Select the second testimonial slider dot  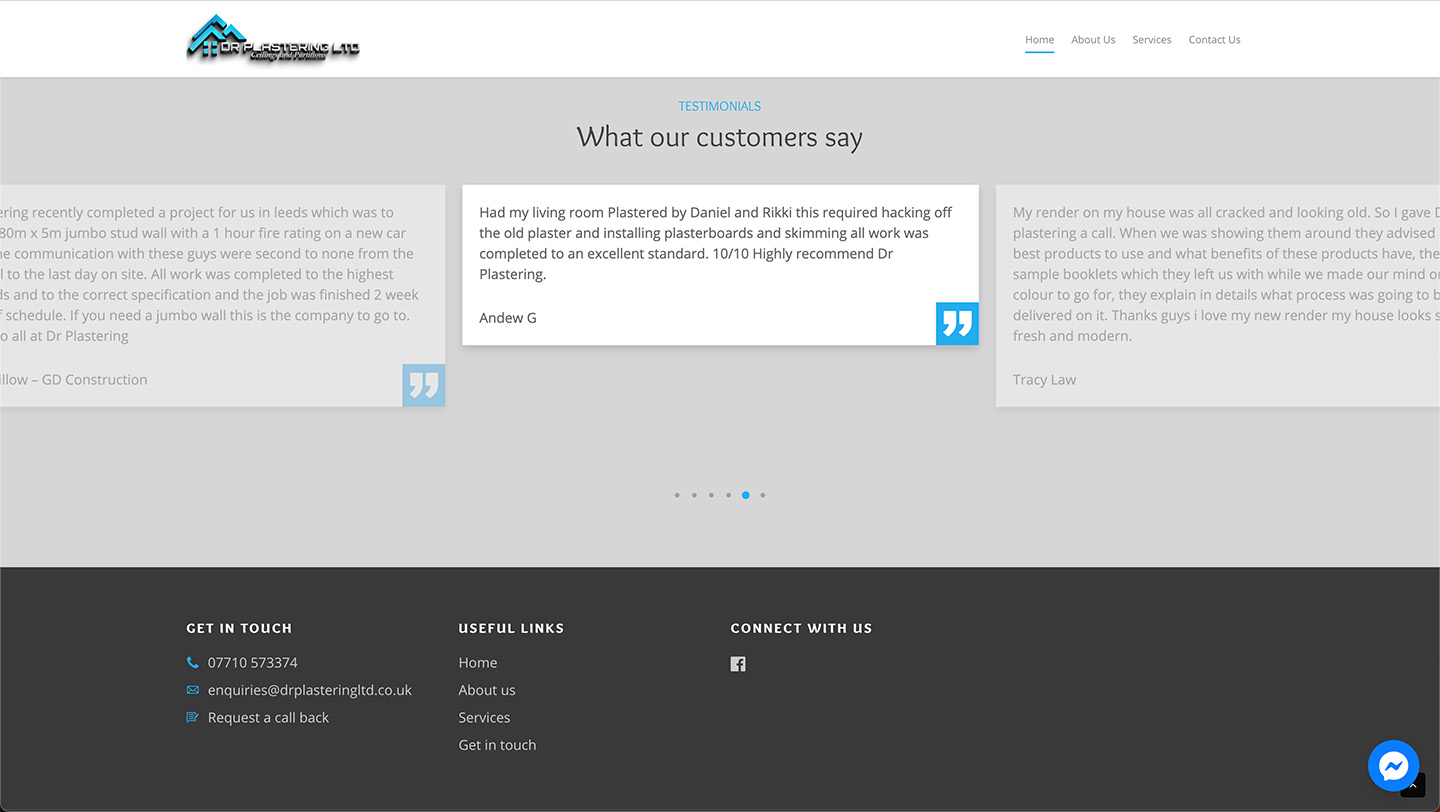pos(694,495)
